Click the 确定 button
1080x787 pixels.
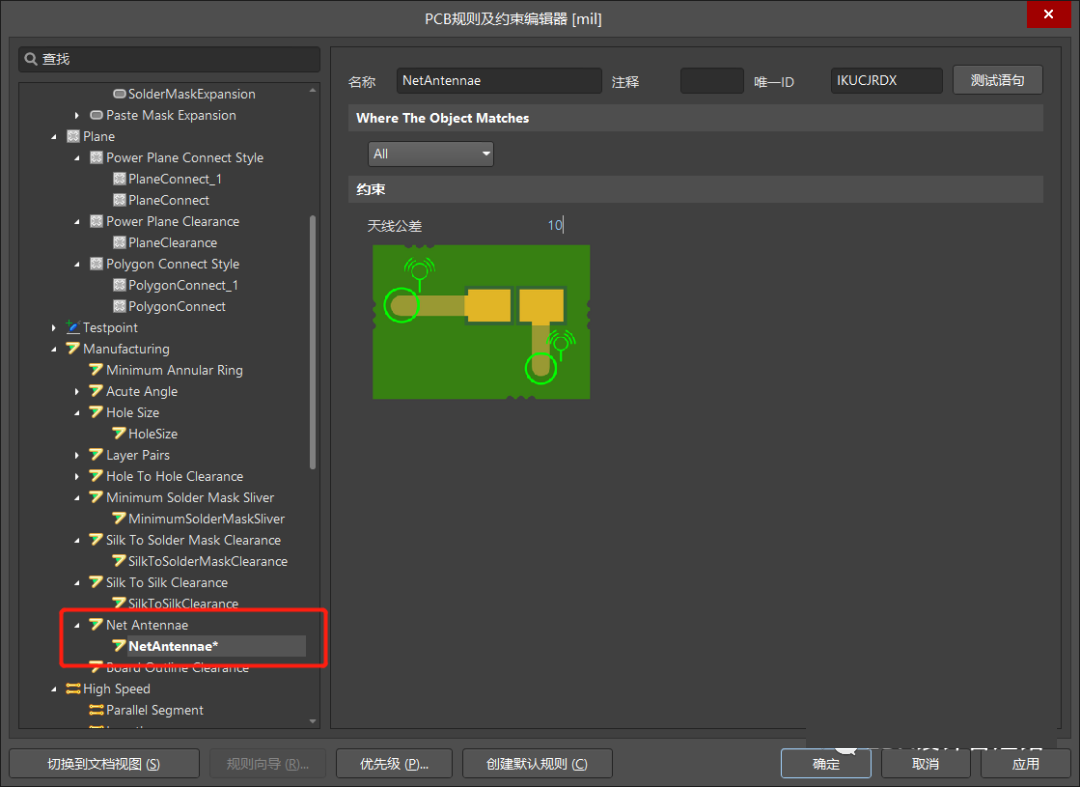[826, 764]
